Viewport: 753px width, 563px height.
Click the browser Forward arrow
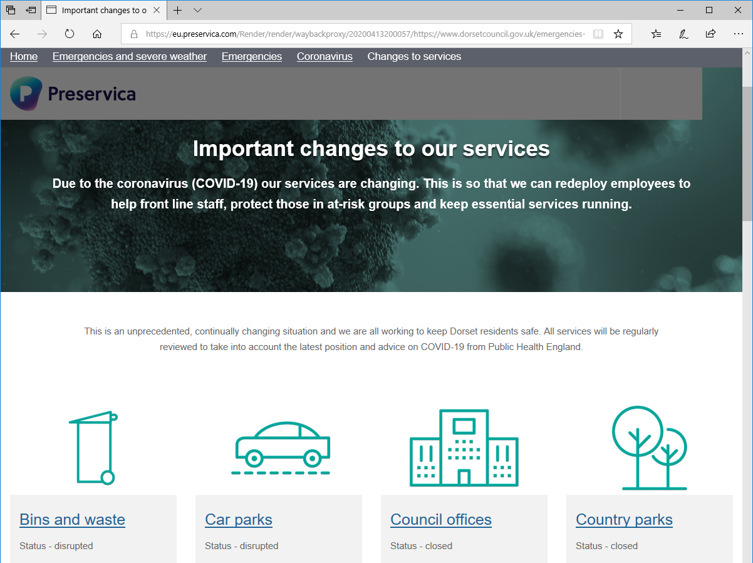point(42,34)
